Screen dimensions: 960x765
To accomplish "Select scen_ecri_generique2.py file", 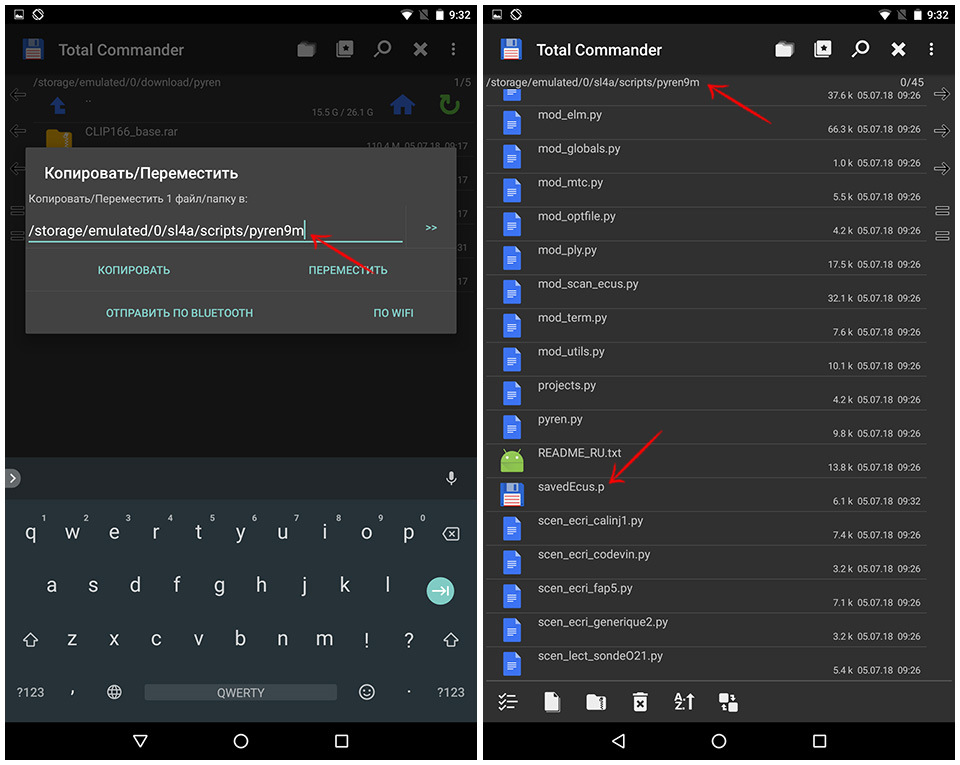I will 706,630.
